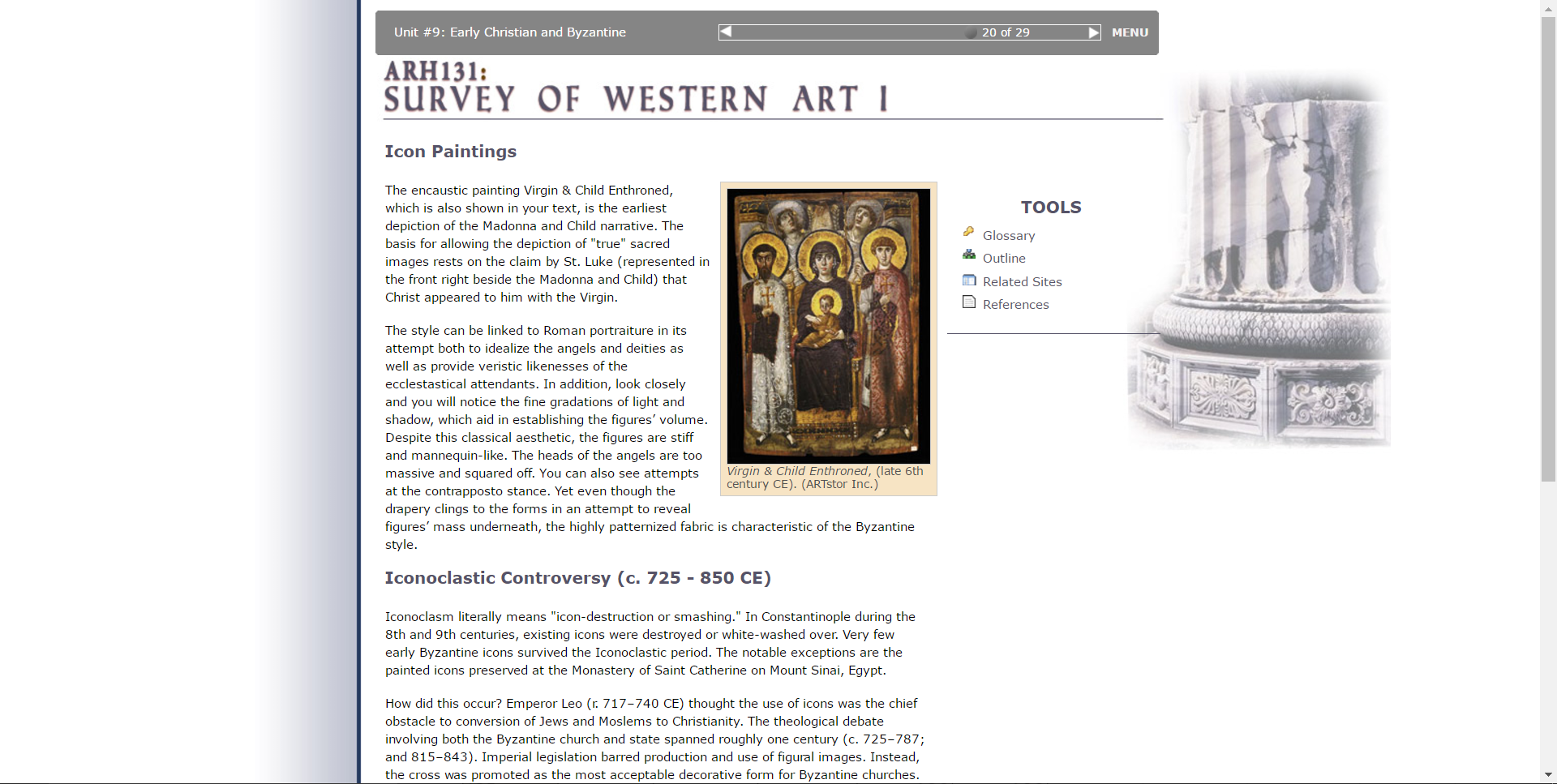The height and width of the screenshot is (784, 1557).
Task: Click the Virgin & Child Enthroned image
Action: point(828,326)
